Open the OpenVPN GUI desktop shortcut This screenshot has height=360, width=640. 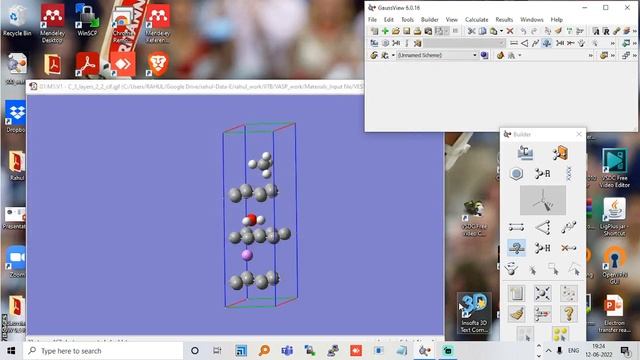614,264
